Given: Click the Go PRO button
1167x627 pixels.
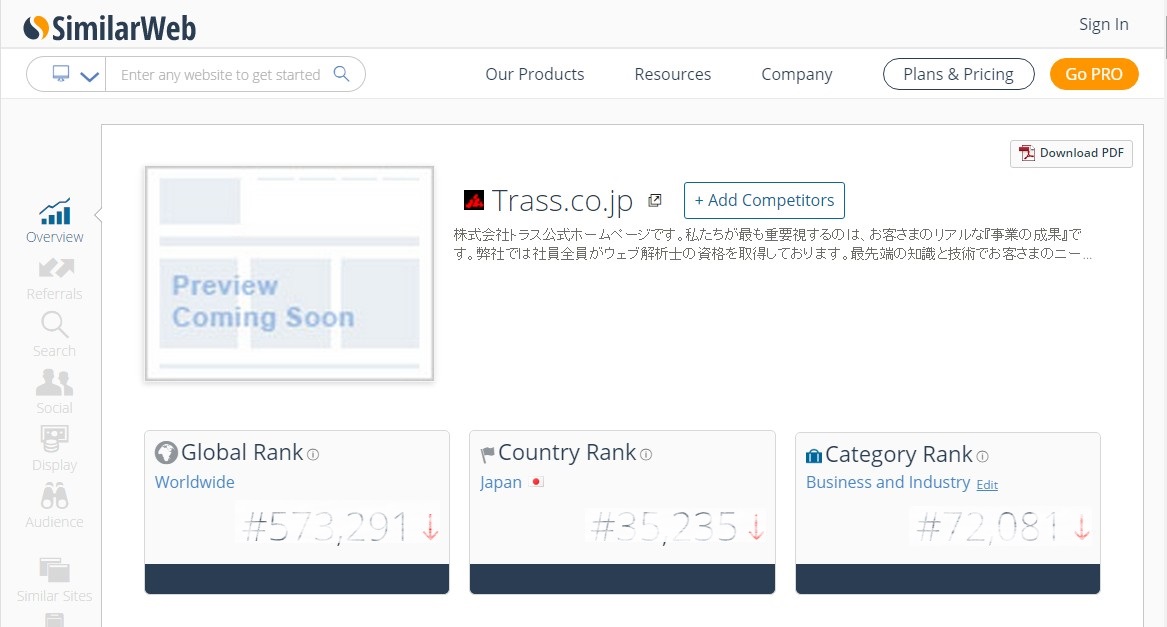Looking at the screenshot, I should coord(1094,74).
